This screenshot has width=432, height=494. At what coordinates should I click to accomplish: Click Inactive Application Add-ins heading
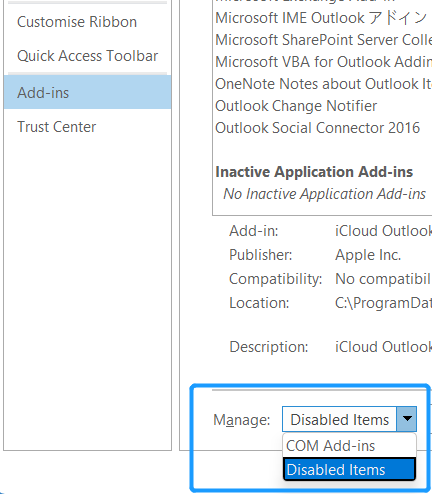[314, 172]
